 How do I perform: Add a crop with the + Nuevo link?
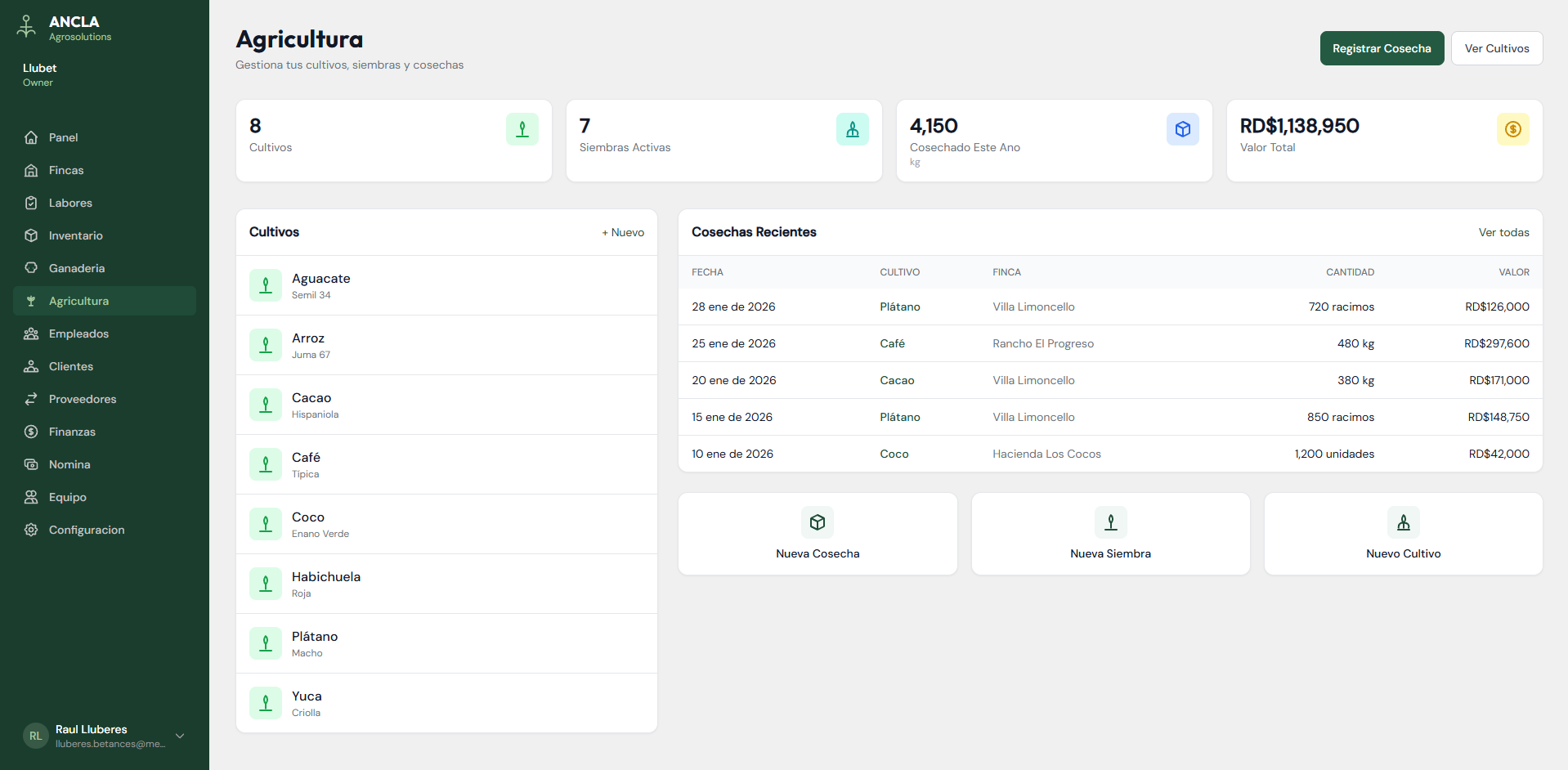(623, 232)
